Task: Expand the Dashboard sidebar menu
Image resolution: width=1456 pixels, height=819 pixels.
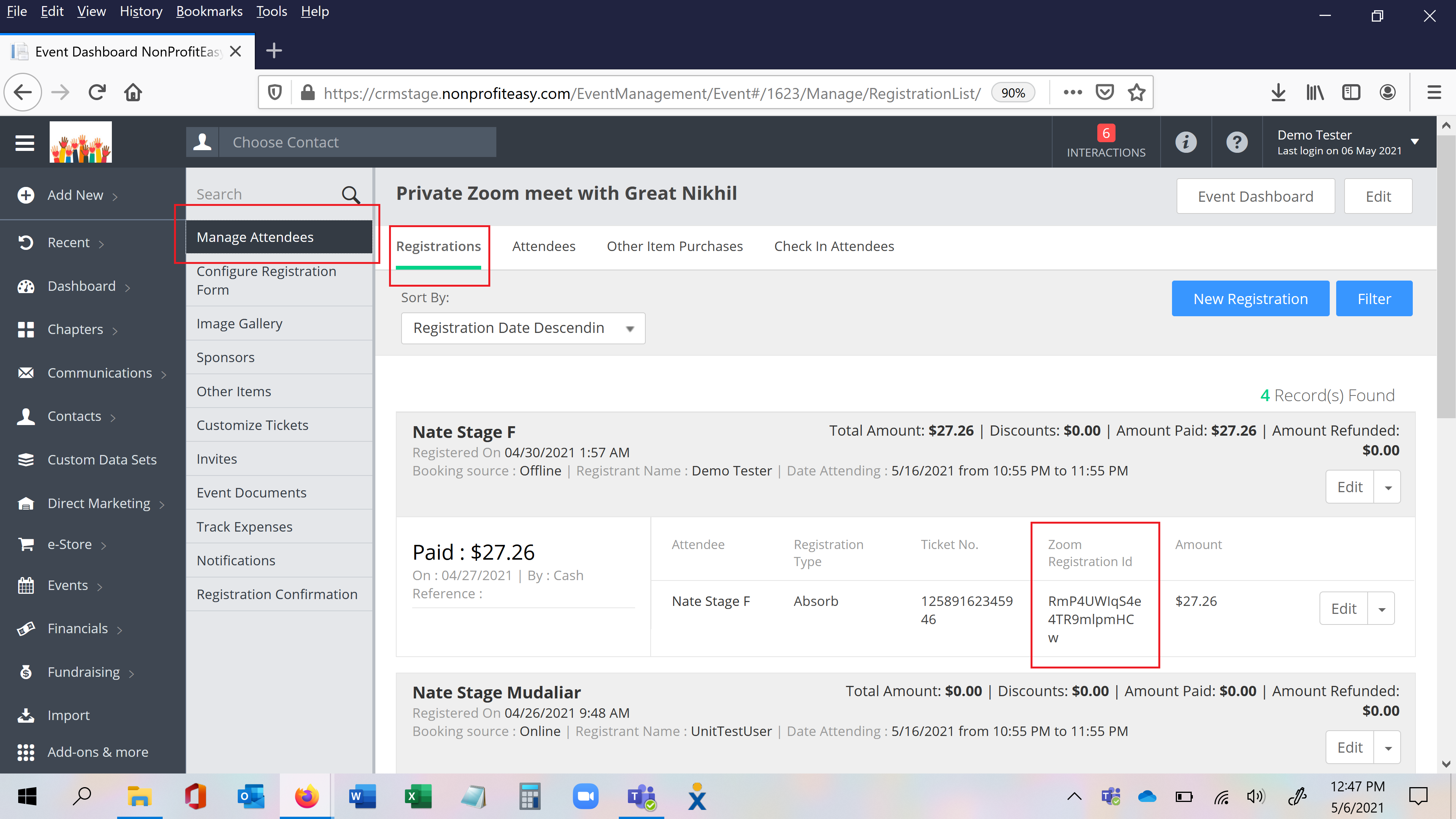Action: [x=74, y=286]
